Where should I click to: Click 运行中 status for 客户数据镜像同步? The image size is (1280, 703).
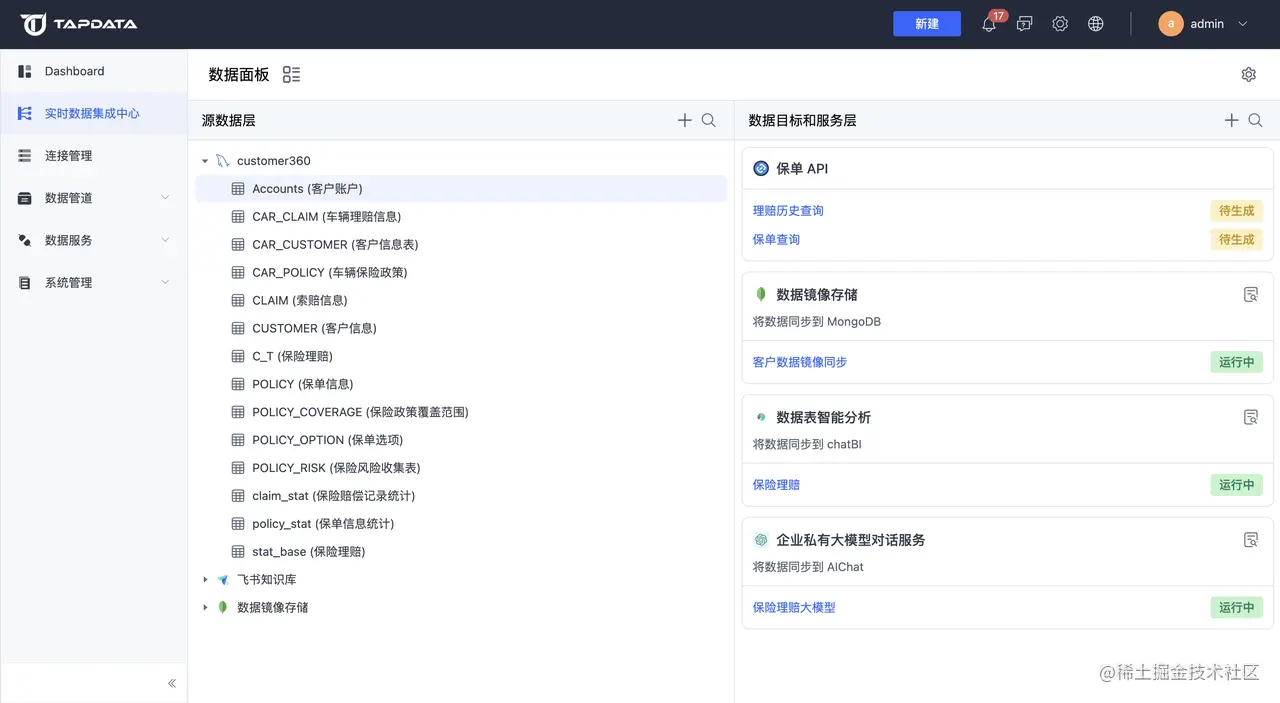1236,362
